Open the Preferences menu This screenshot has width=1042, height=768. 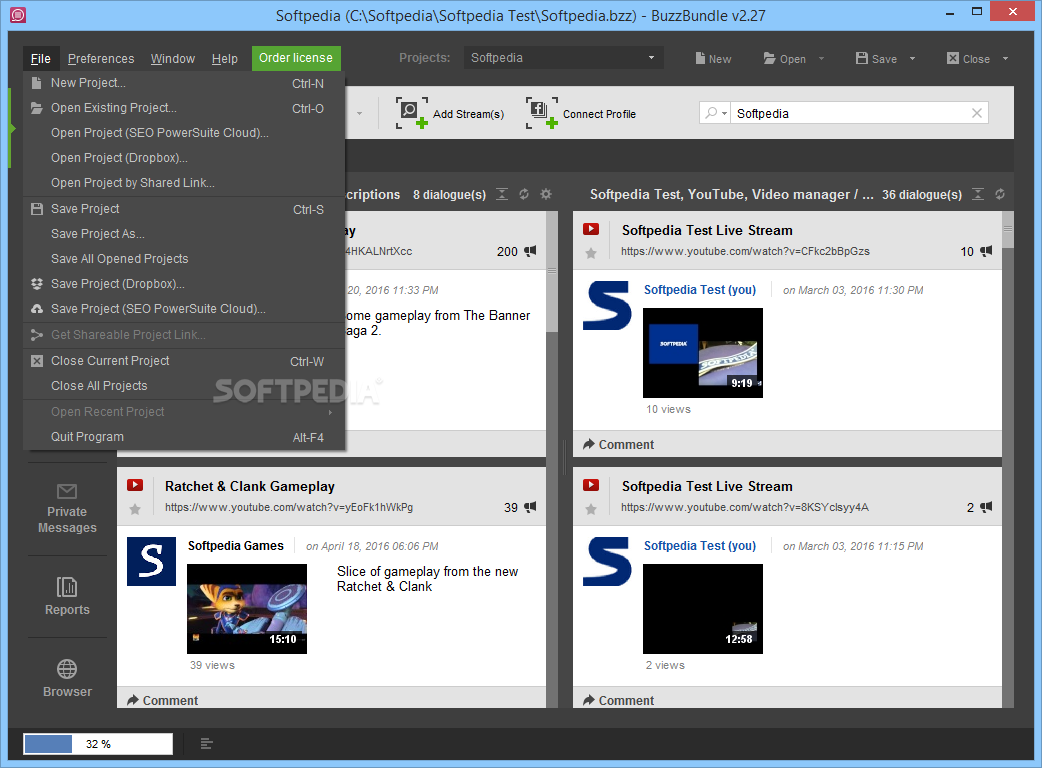pos(101,58)
